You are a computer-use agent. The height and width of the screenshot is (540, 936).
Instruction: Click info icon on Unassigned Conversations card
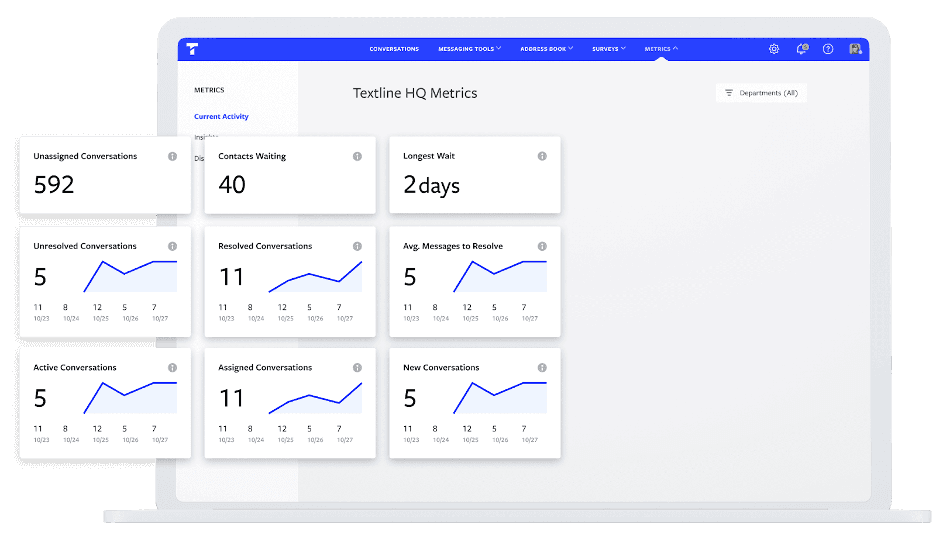[173, 157]
